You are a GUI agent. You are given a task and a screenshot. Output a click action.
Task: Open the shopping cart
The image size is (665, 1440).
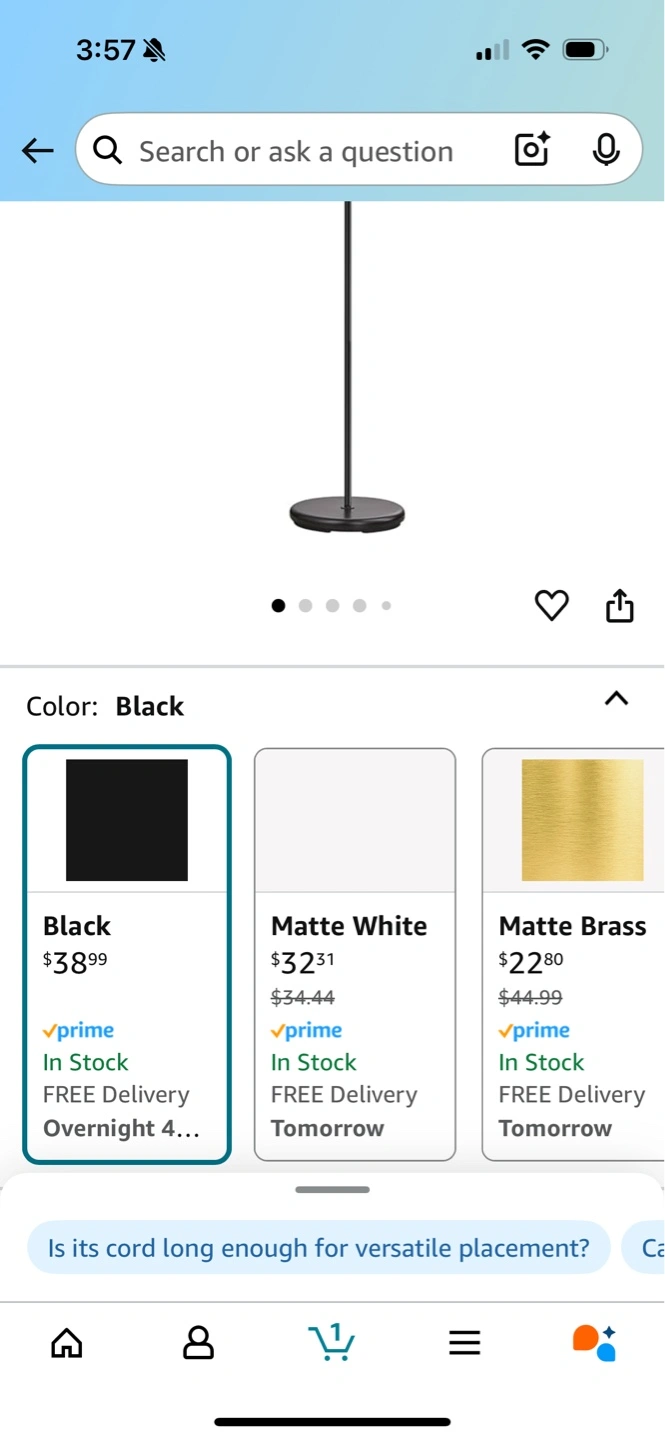coord(331,1342)
